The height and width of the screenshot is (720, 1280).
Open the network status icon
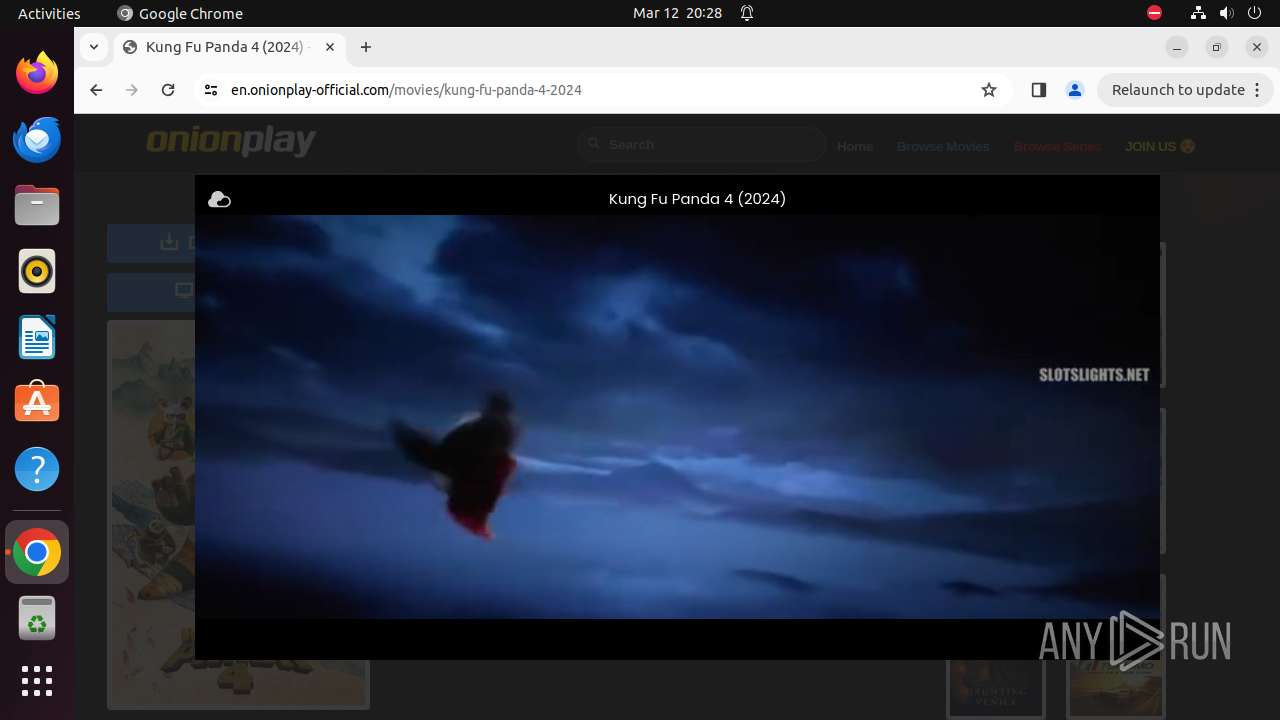pyautogui.click(x=1198, y=13)
